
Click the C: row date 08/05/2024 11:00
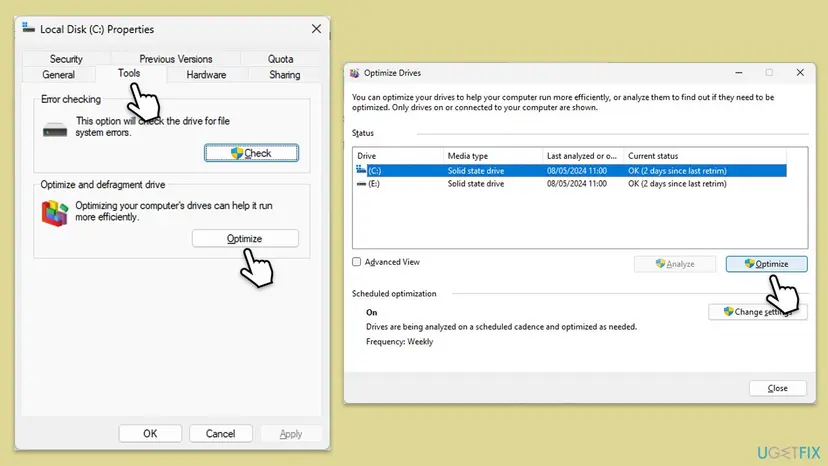click(577, 171)
